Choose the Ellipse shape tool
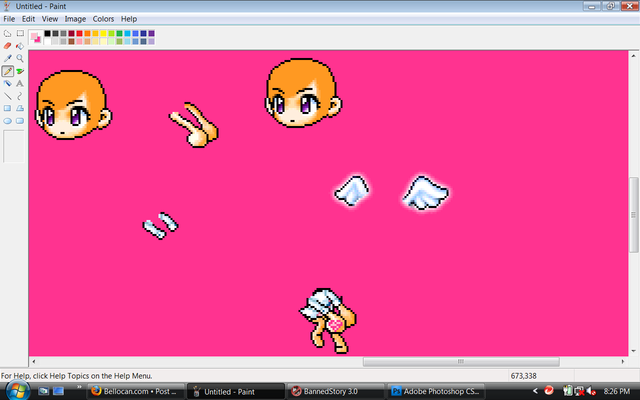 pyautogui.click(x=7, y=121)
